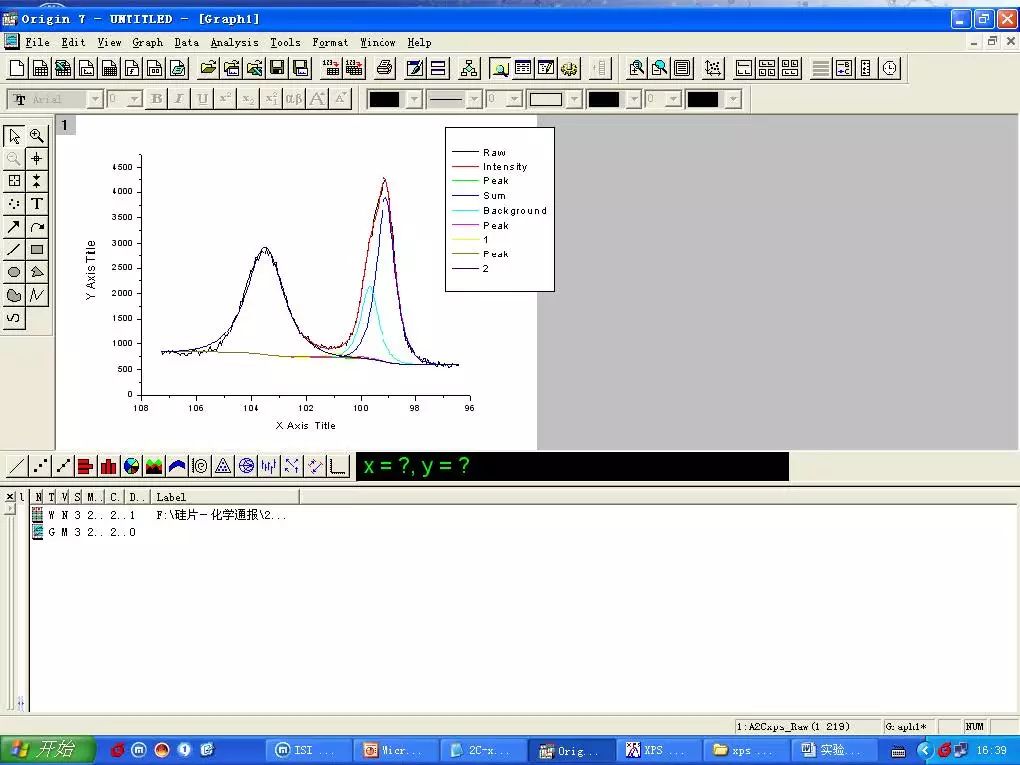Open the font size dropdown
The height and width of the screenshot is (765, 1020).
(135, 99)
